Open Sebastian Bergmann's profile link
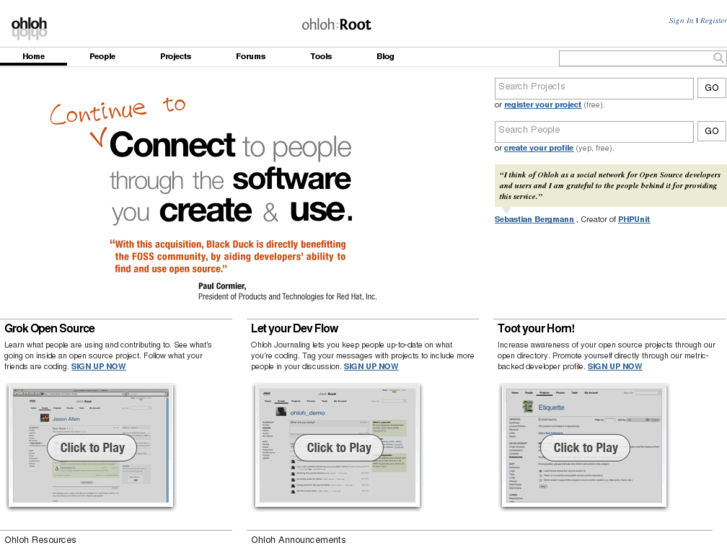 (534, 219)
